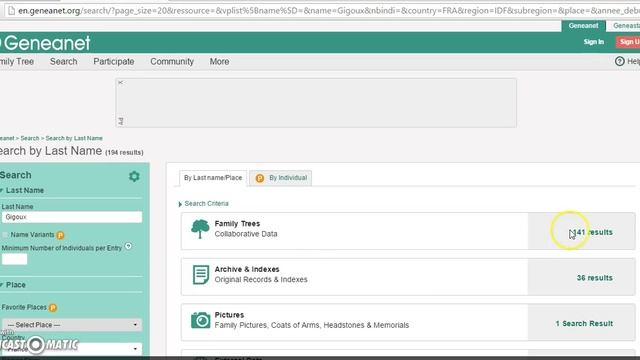Open the Community menu
The height and width of the screenshot is (360, 640).
tap(172, 62)
